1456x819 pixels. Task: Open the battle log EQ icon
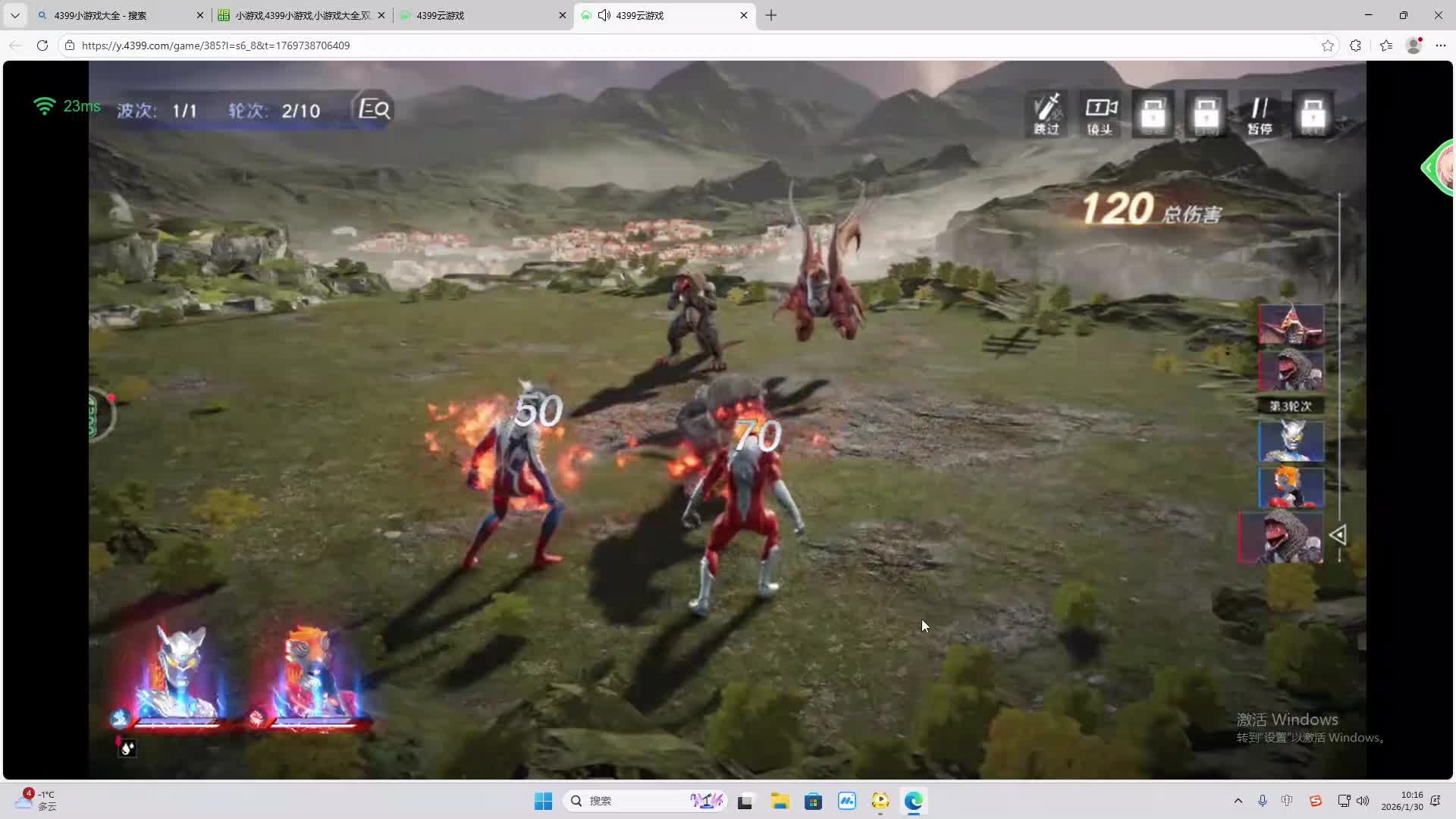[374, 109]
